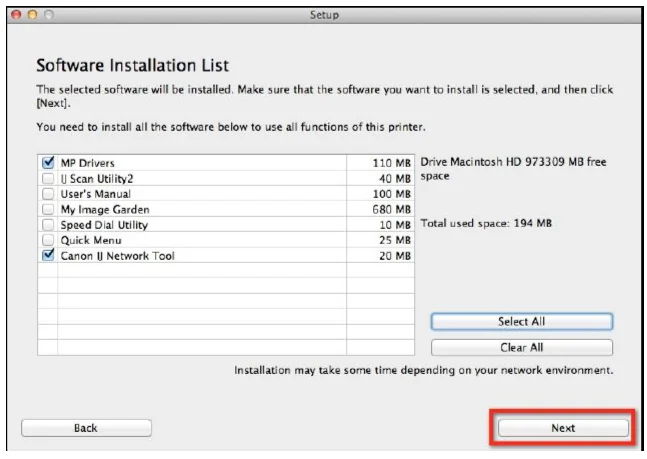The height and width of the screenshot is (459, 647).
Task: Uncheck the MP Drivers checkbox
Action: tap(48, 162)
